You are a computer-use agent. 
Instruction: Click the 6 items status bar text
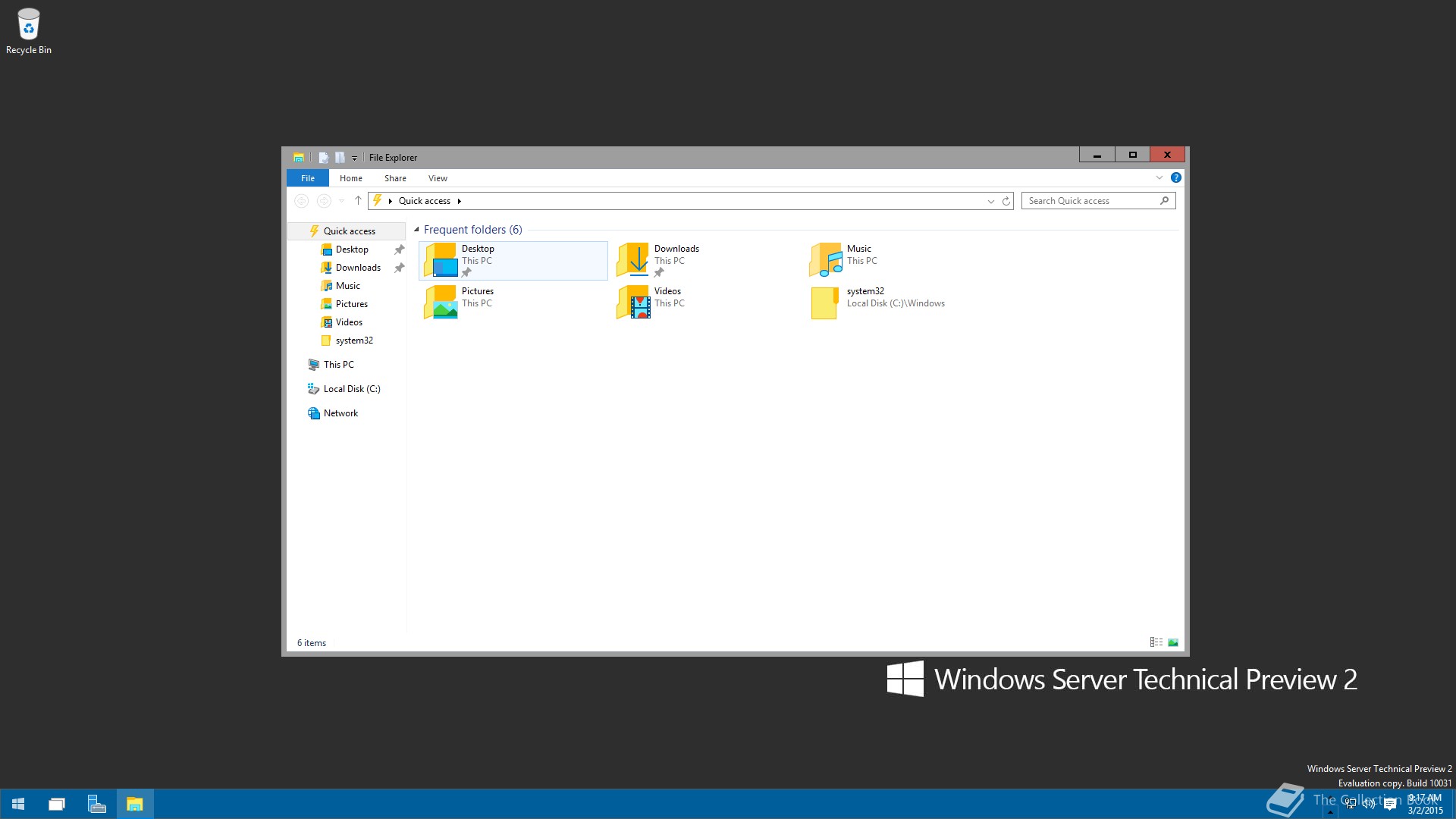click(x=312, y=643)
